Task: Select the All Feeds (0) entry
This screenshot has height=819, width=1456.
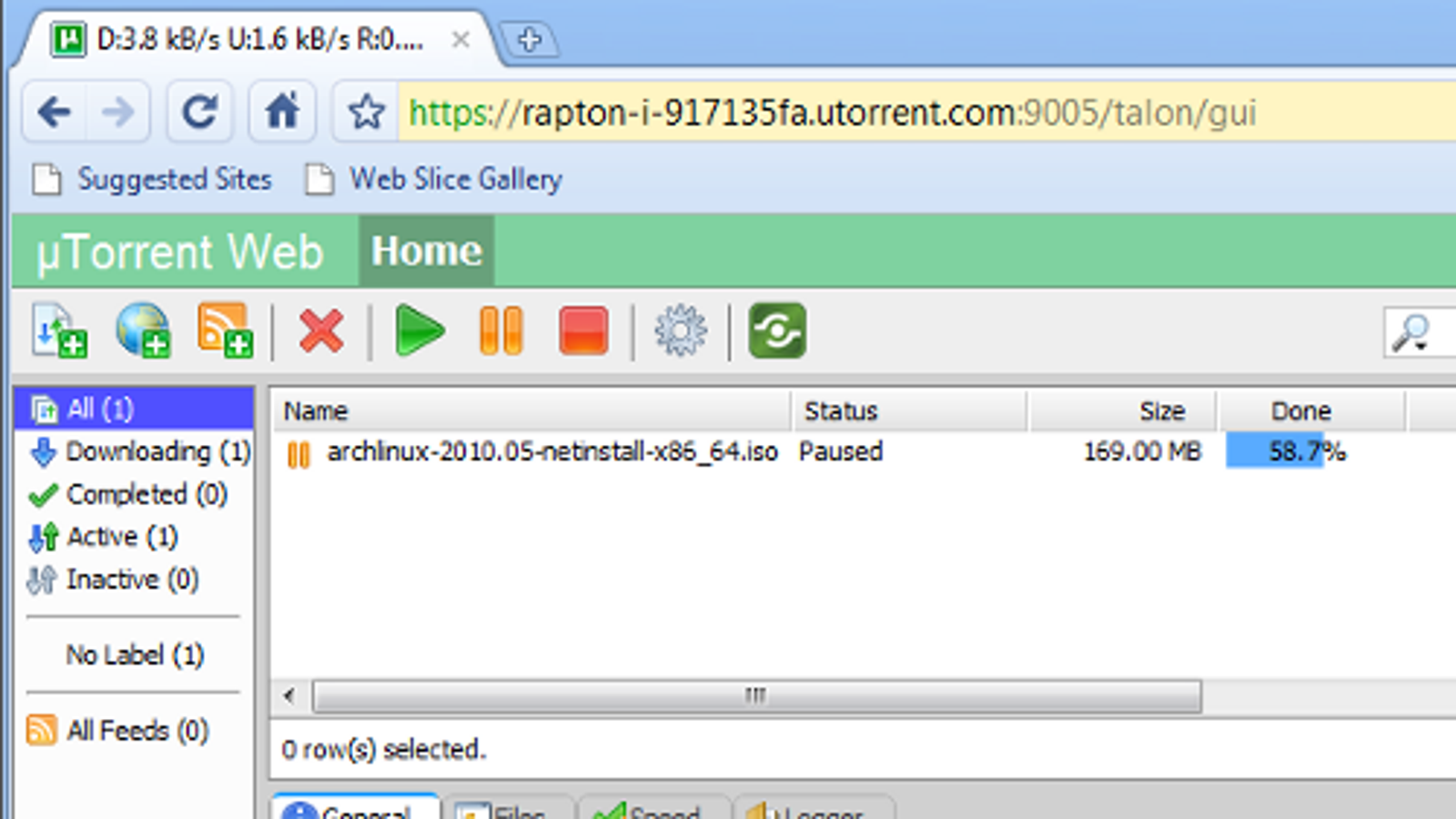Action: tap(118, 731)
